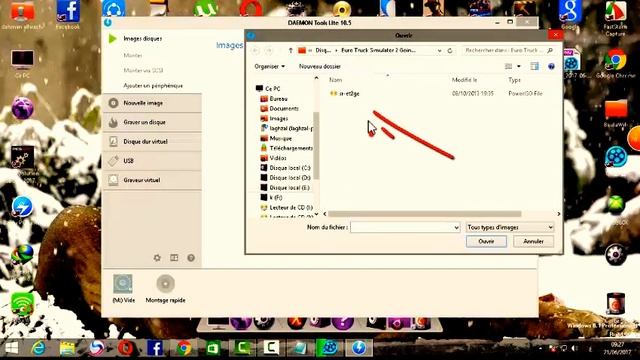The height and width of the screenshot is (360, 640).
Task: Open Images folder in tree
Action: click(275, 118)
